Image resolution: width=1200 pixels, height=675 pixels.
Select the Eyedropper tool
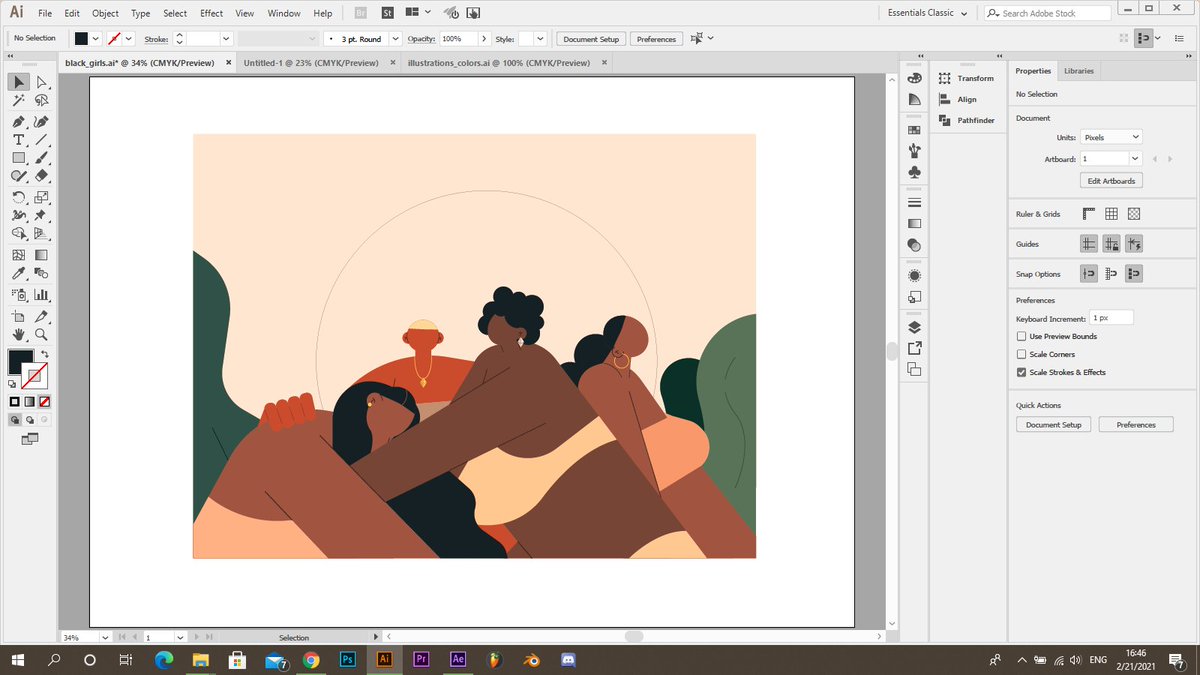point(19,274)
